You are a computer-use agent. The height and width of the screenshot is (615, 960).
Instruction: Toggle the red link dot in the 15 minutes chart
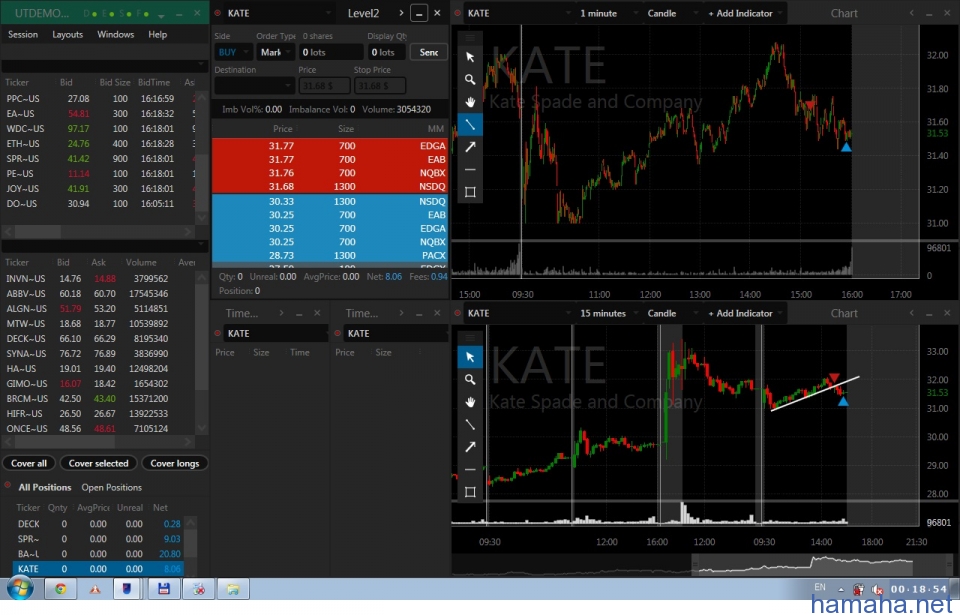pos(457,313)
